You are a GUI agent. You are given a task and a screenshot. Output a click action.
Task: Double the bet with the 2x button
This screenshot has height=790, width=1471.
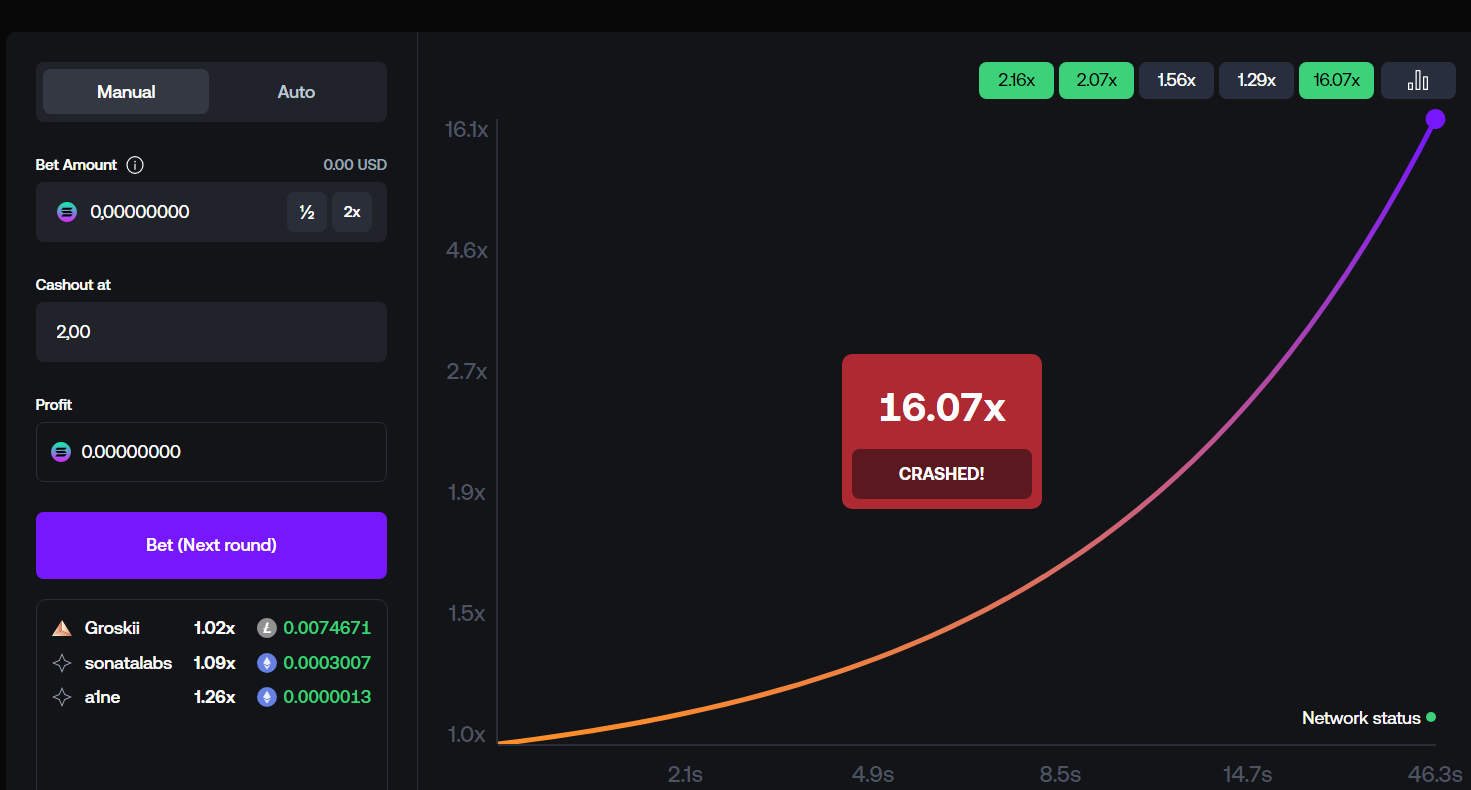pos(352,212)
